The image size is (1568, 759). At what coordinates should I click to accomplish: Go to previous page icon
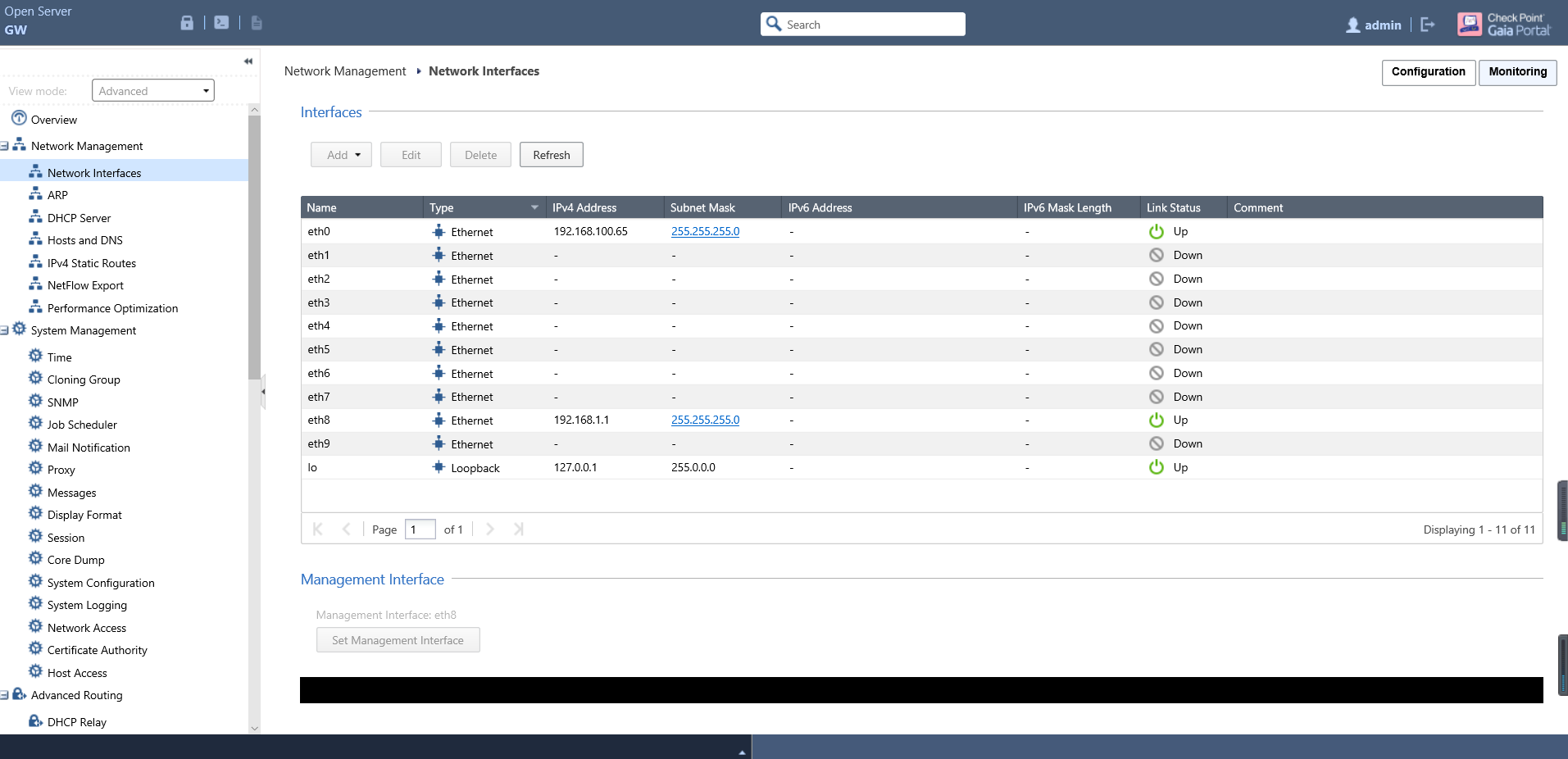pyautogui.click(x=346, y=529)
